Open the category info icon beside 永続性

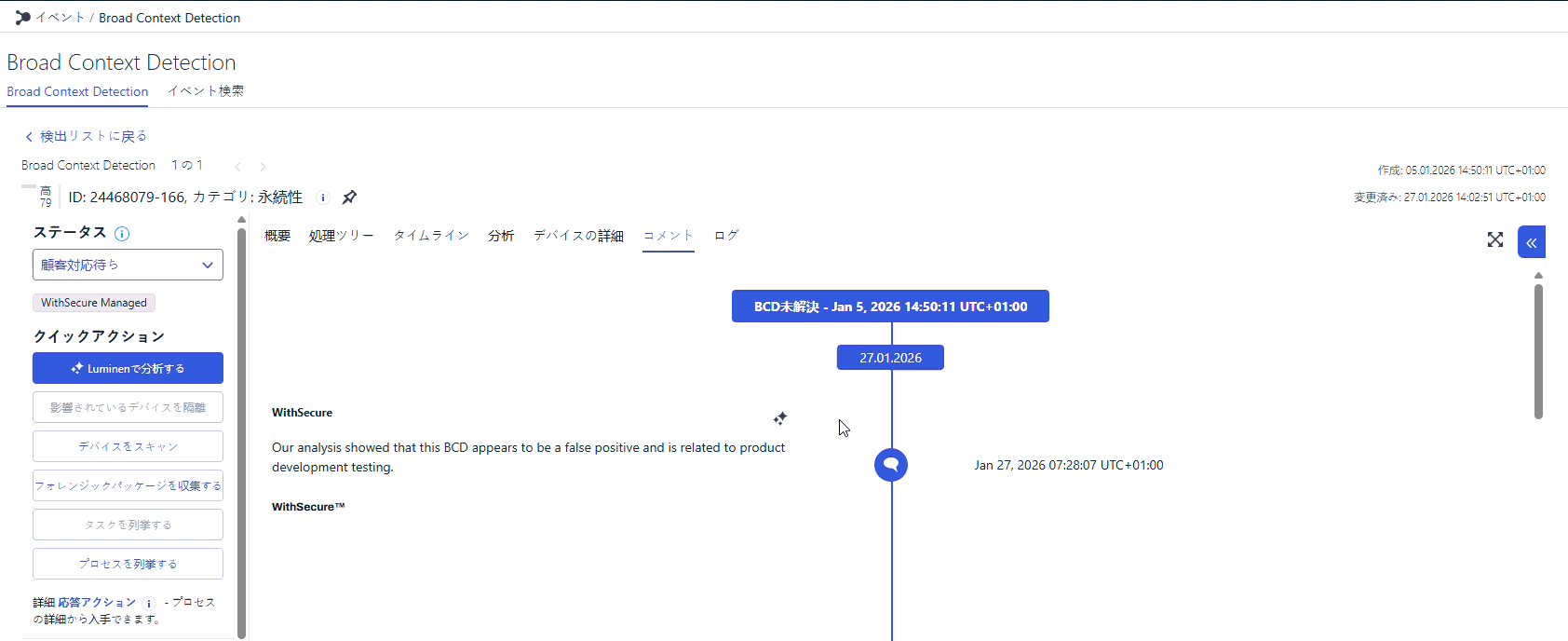(x=322, y=198)
